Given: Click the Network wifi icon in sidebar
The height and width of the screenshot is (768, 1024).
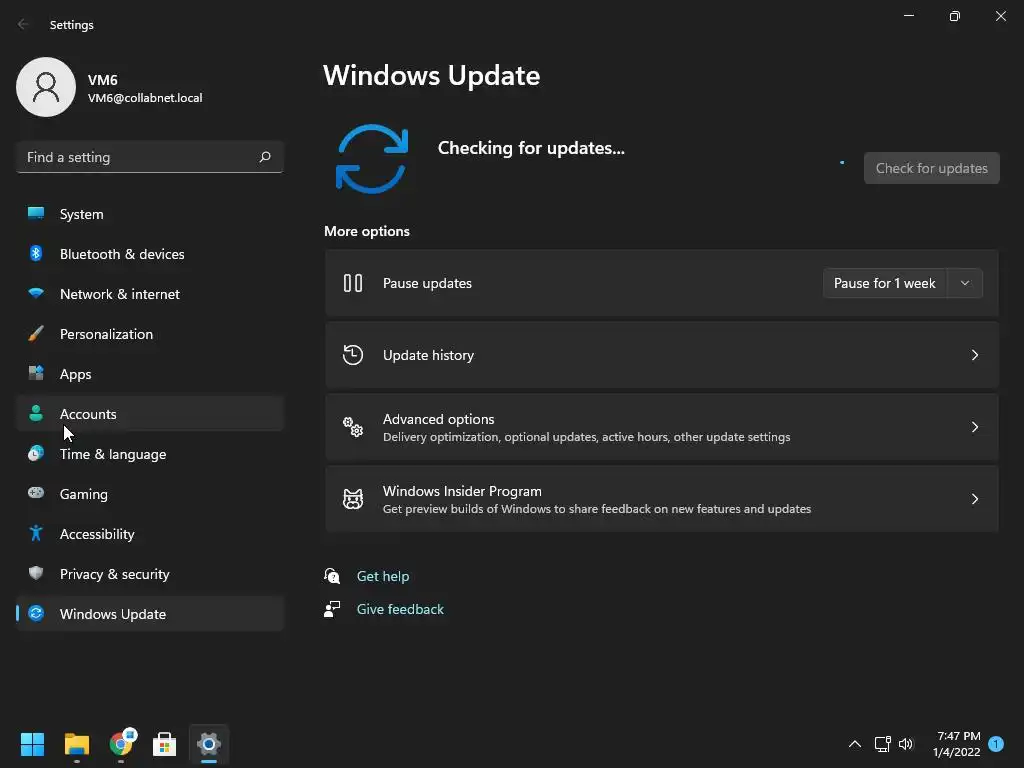Looking at the screenshot, I should point(36,293).
